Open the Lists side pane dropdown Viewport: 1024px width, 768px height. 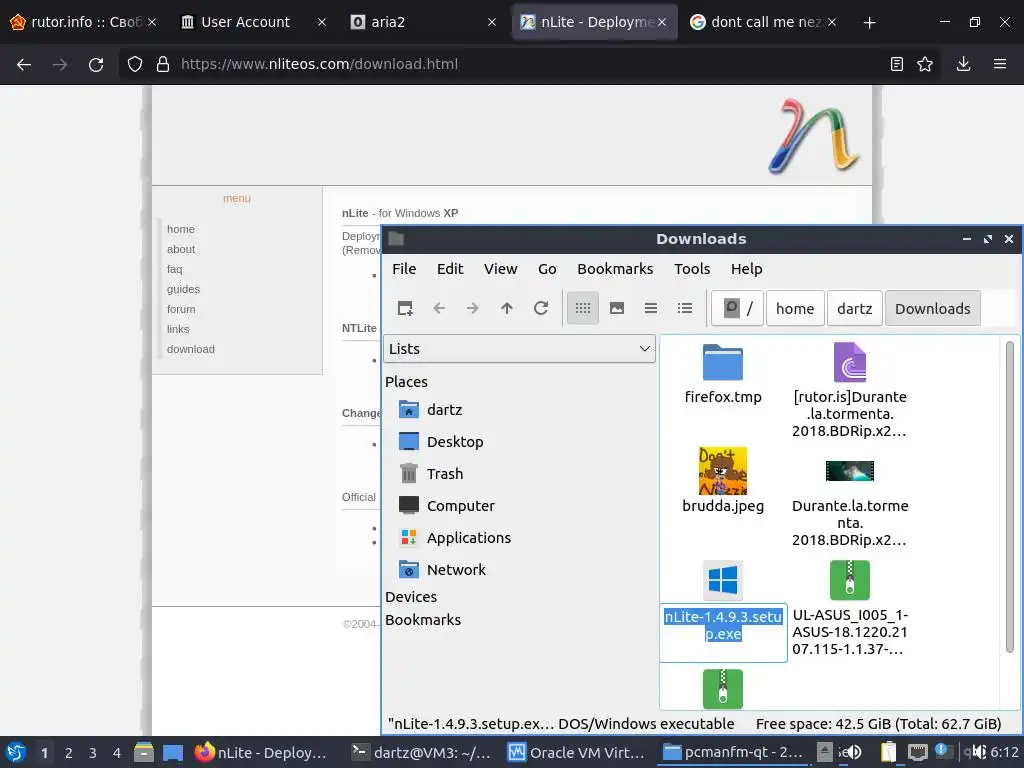tap(519, 349)
